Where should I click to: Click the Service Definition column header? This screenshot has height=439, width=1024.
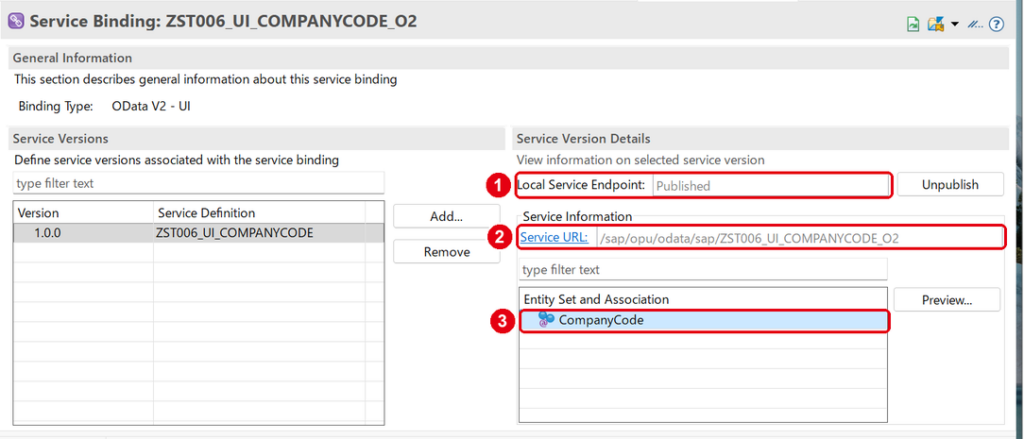pos(259,213)
